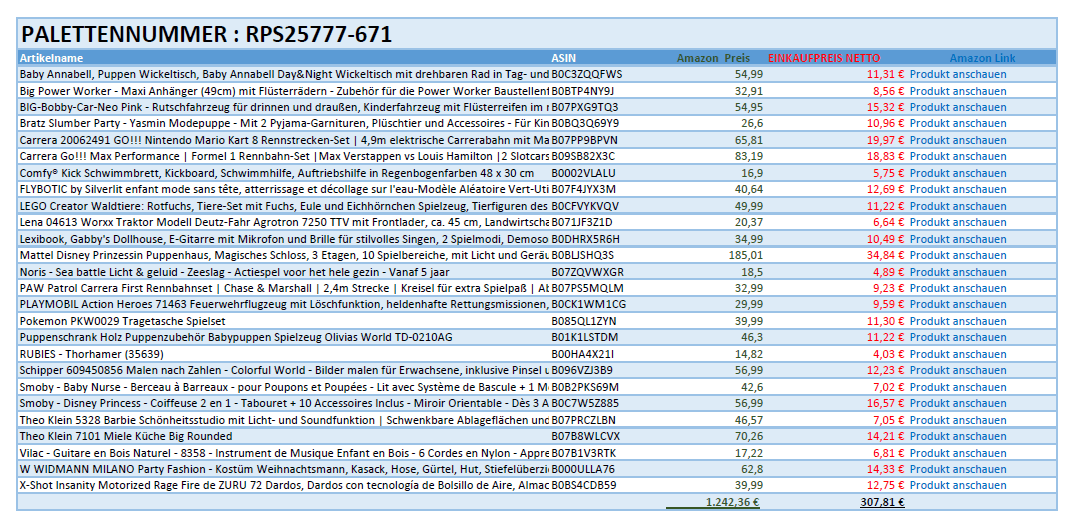
Task: Click the 185,01 Amazon price cell
Action: pos(746,255)
